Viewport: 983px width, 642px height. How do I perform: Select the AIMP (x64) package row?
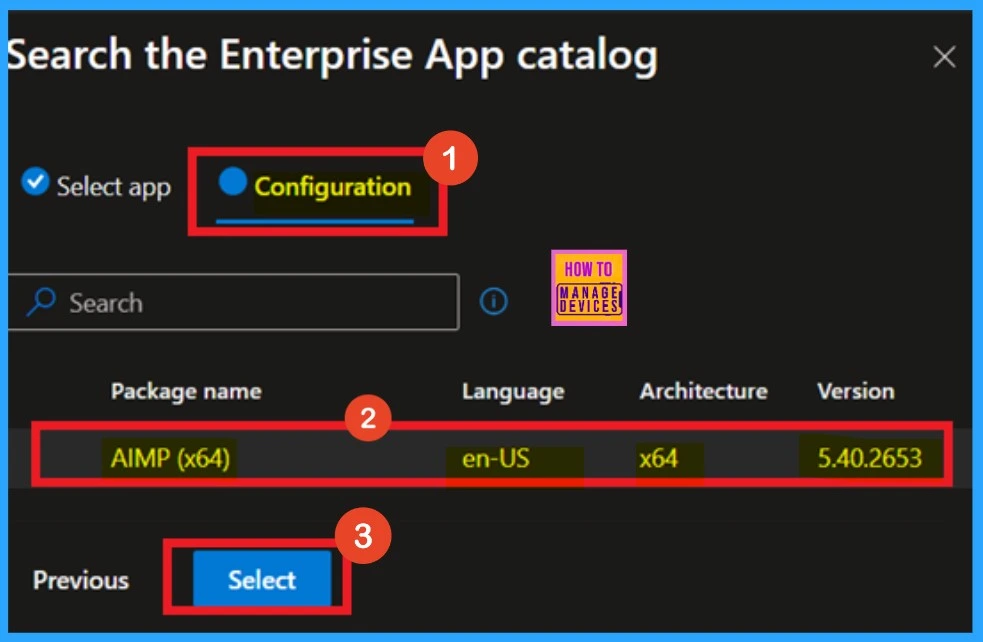point(492,457)
